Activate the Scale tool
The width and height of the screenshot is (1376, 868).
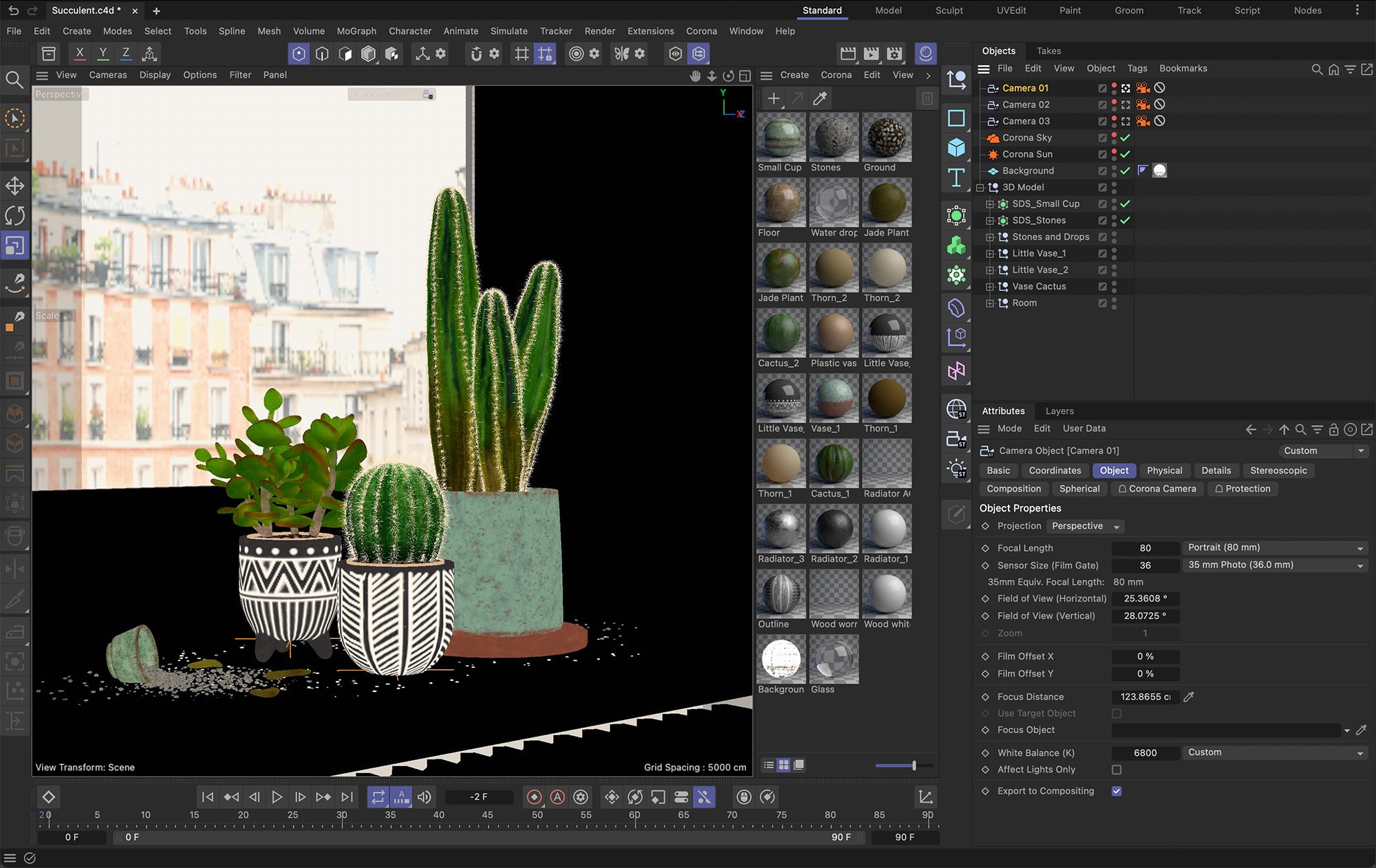pyautogui.click(x=14, y=246)
